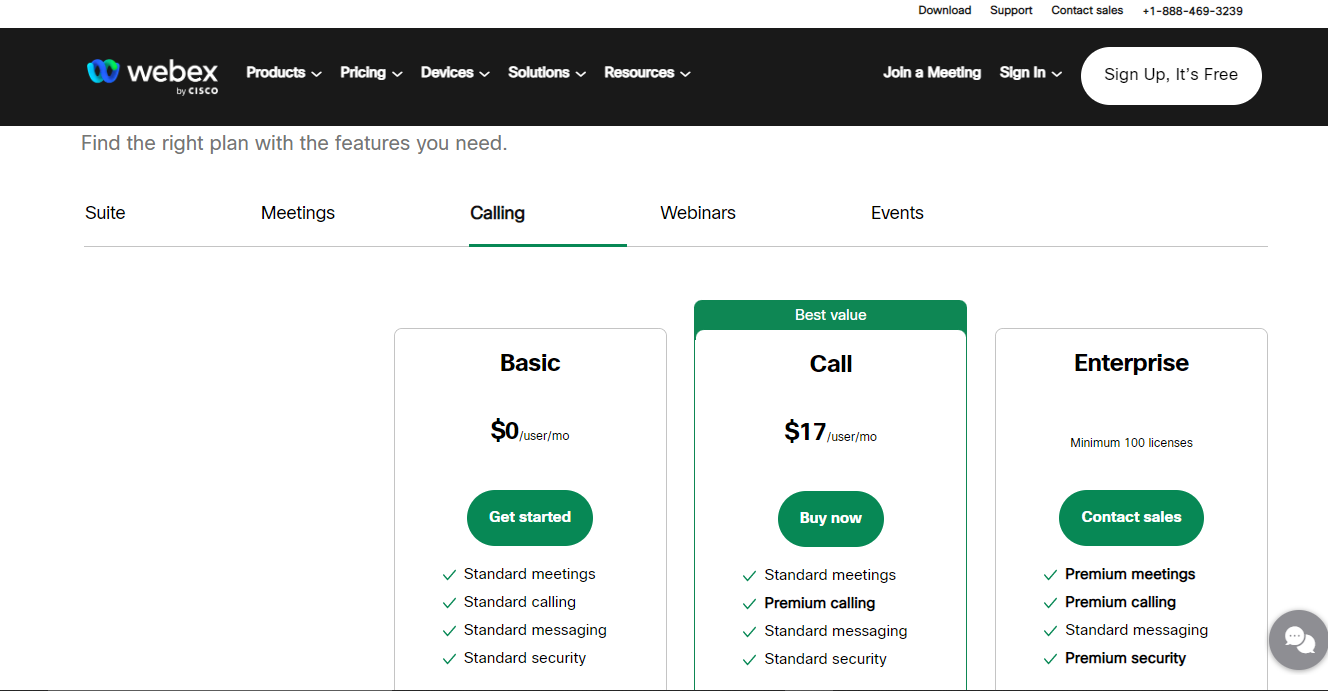Expand the Devices dropdown menu

point(455,73)
